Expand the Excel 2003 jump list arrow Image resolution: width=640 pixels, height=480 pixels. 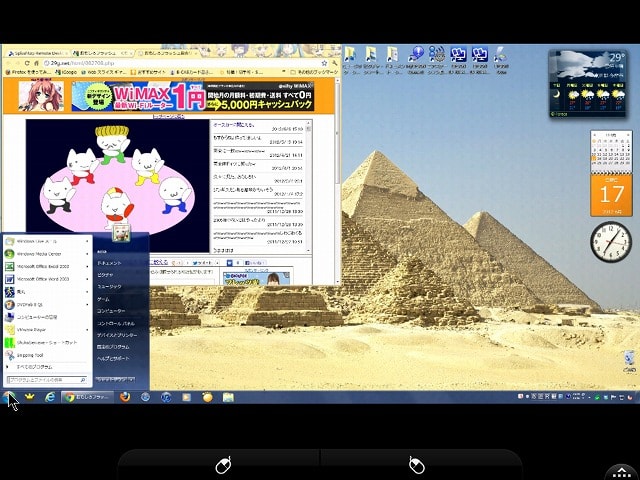pos(87,267)
